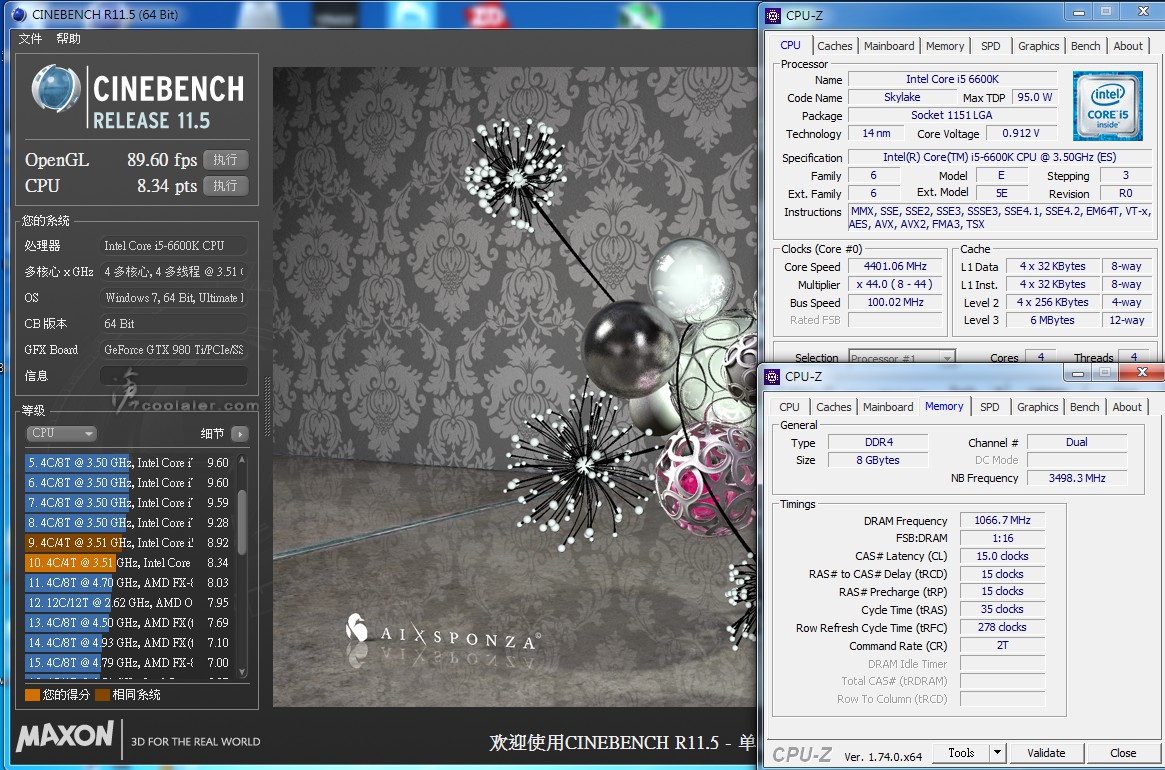Click the ranking list scroll-down arrow
The width and height of the screenshot is (1165, 770).
(241, 672)
